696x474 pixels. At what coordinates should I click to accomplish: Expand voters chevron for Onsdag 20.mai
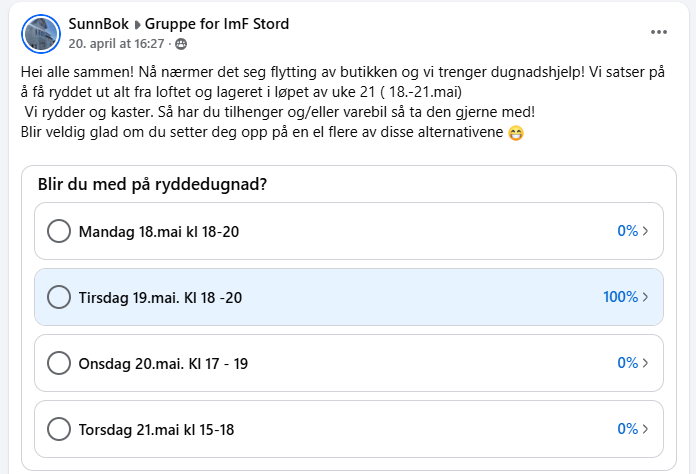click(646, 363)
